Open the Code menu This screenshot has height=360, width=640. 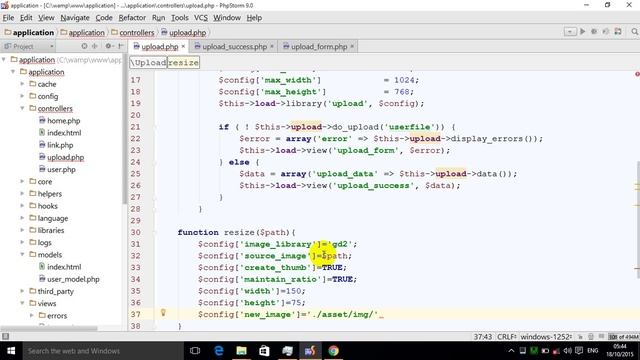104,18
